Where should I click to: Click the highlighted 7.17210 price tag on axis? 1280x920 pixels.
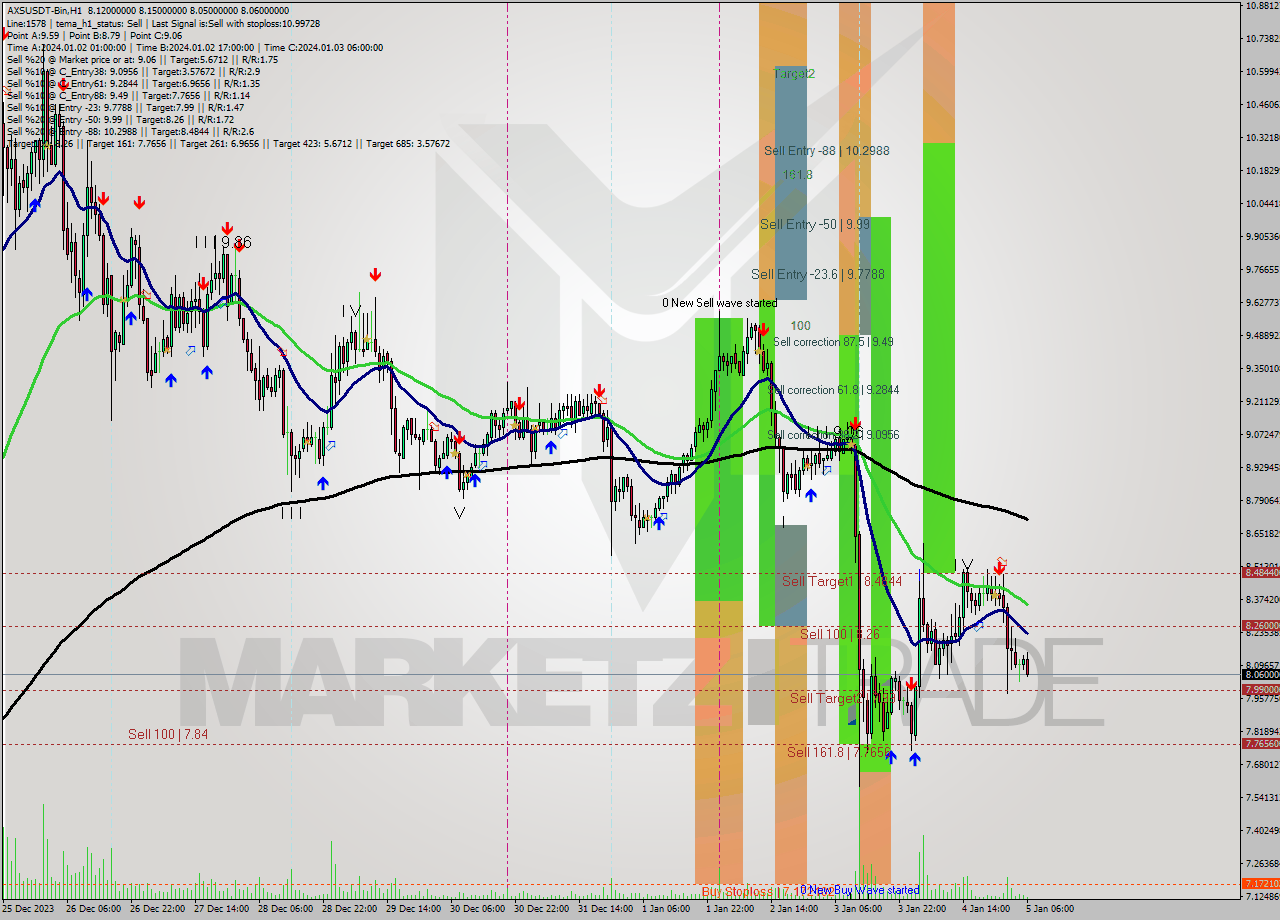pos(1260,883)
